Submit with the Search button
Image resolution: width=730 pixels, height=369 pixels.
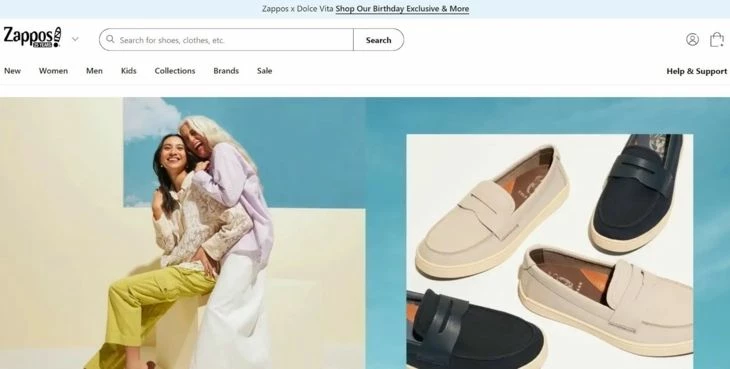tap(379, 40)
